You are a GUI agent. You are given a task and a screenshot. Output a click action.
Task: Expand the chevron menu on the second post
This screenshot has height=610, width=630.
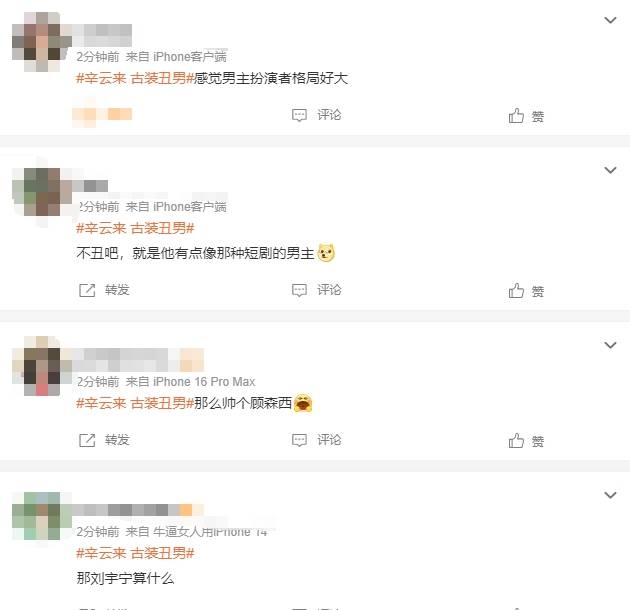[x=610, y=170]
